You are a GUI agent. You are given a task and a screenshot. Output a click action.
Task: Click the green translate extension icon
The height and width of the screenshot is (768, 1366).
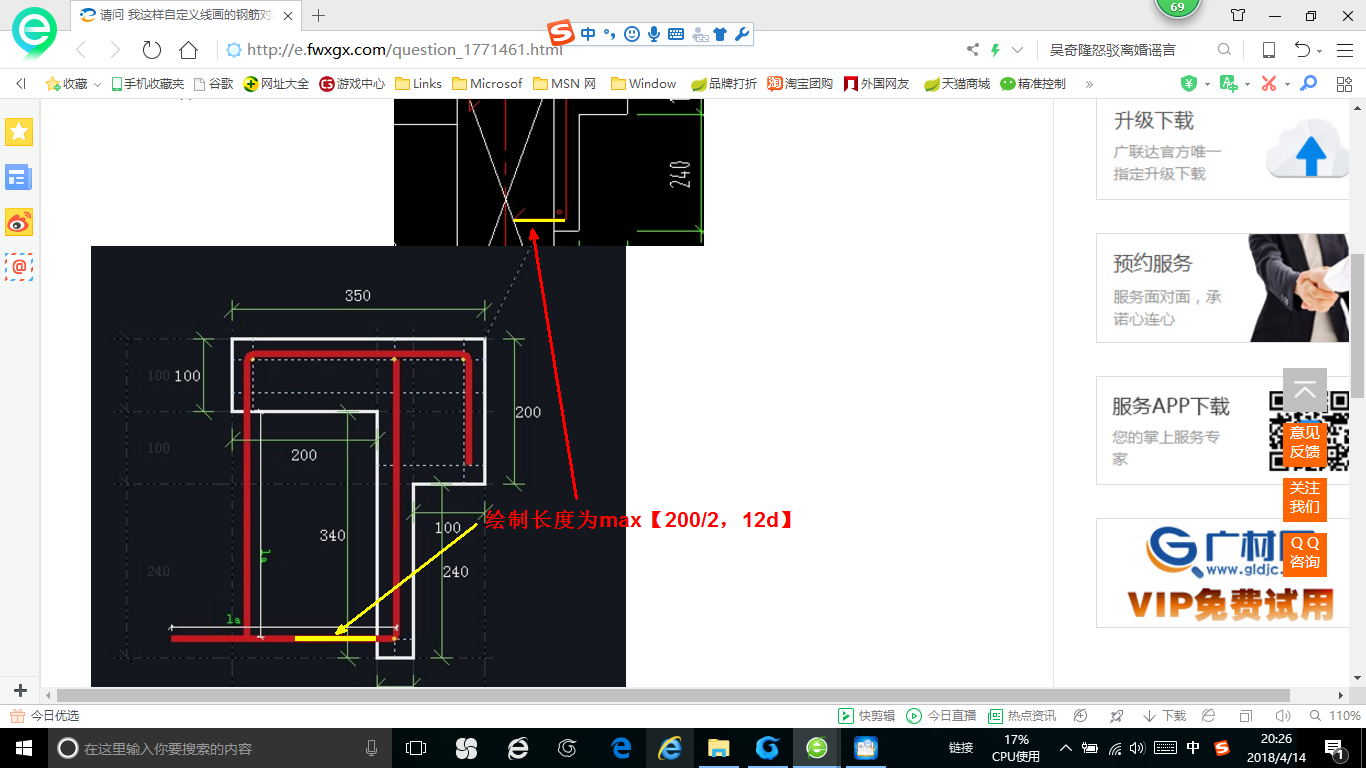point(1229,84)
